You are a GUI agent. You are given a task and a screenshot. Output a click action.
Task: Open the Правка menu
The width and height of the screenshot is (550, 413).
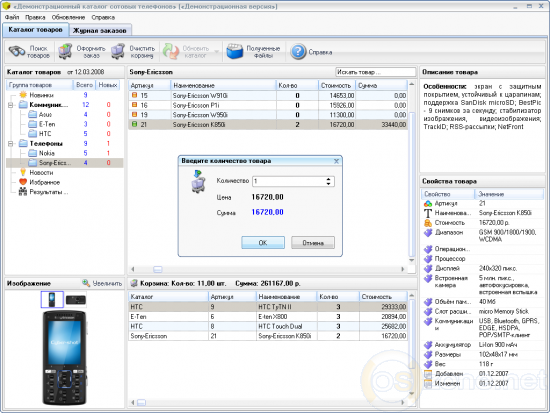[x=35, y=17]
